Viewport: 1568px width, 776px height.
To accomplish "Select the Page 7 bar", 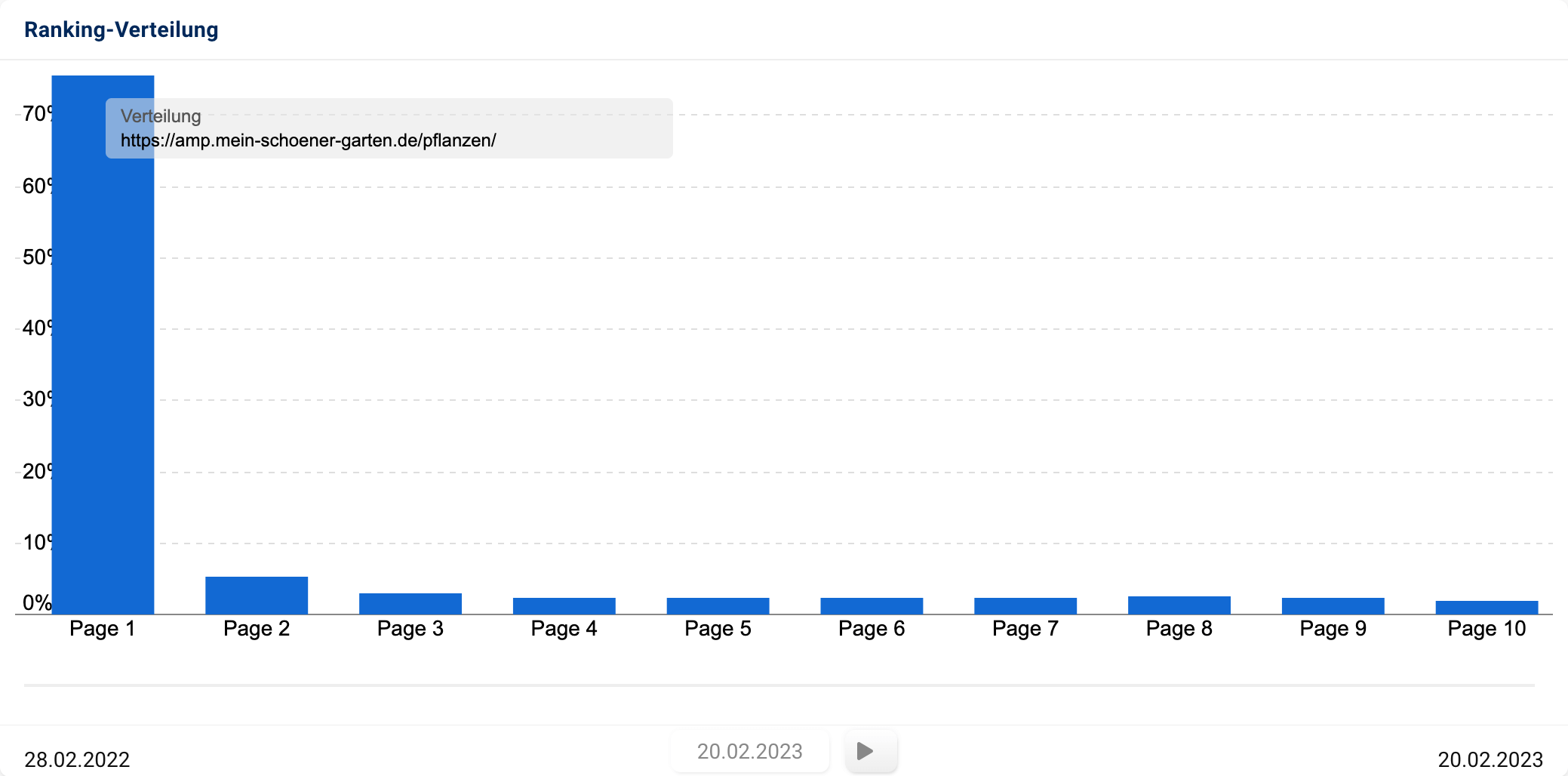I will coord(1025,605).
